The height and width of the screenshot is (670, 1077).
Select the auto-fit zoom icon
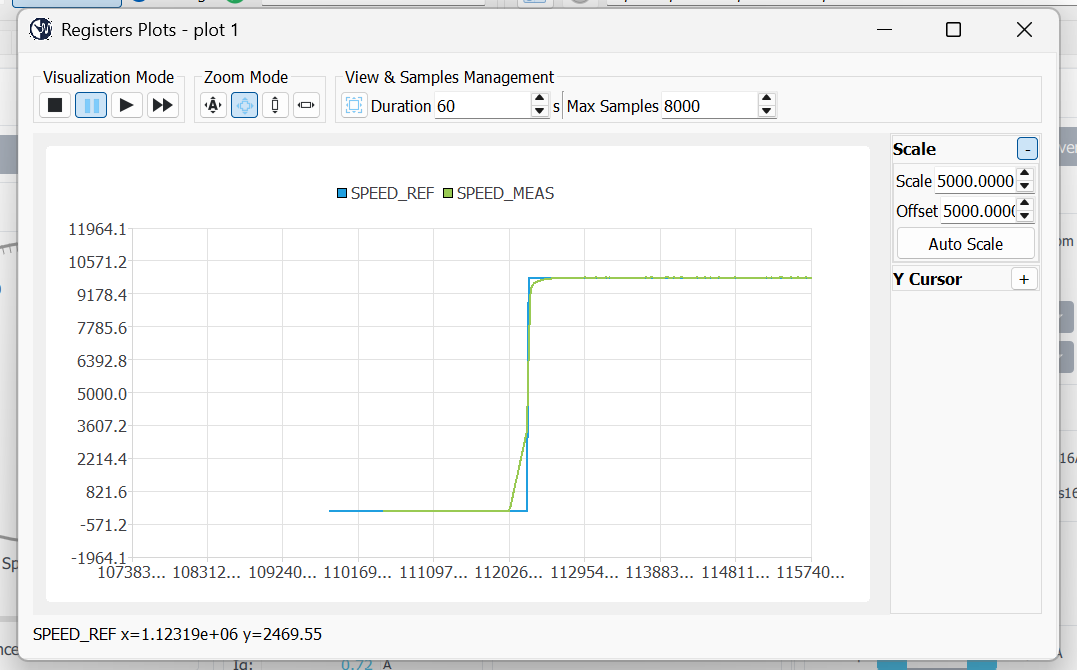(x=213, y=105)
